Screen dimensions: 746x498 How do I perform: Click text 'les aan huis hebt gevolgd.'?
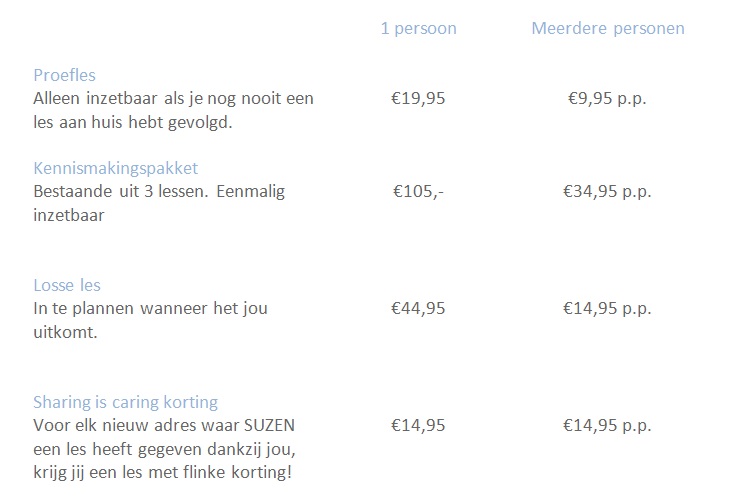[x=133, y=122]
